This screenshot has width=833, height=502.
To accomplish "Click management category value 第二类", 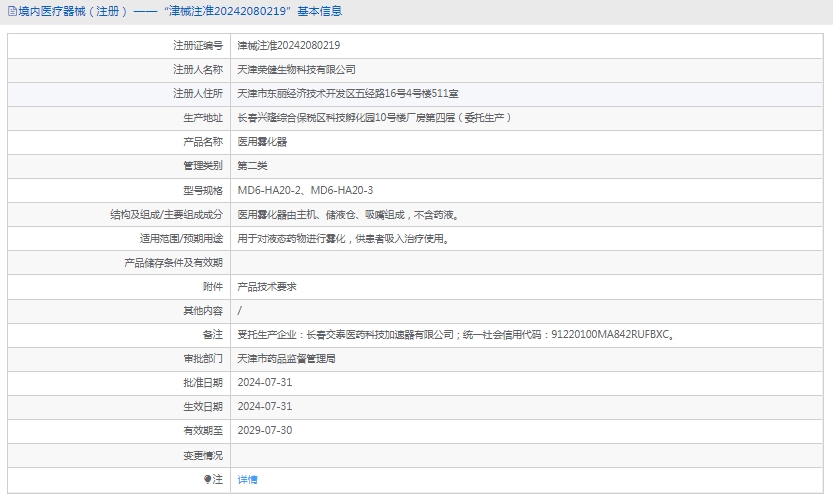I will coord(252,166).
